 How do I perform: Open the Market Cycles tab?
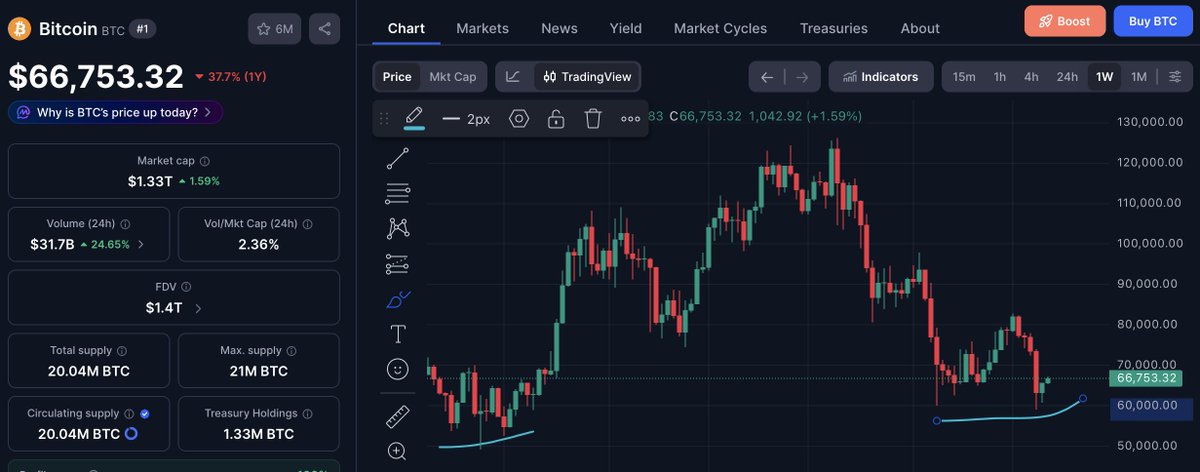(x=721, y=28)
